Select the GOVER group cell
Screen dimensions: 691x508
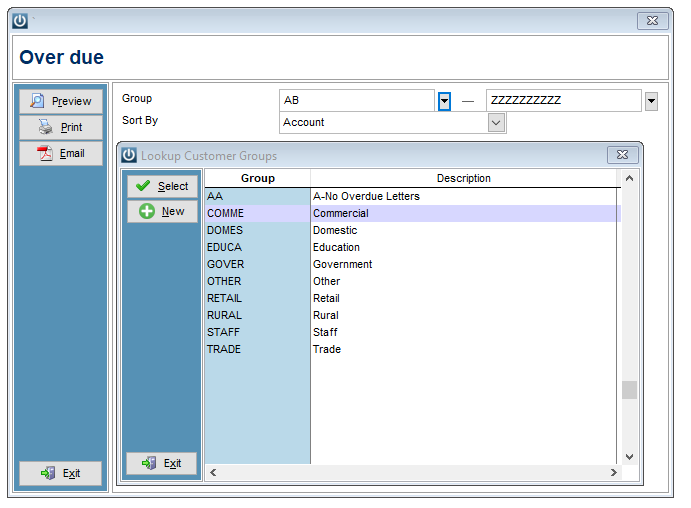click(258, 264)
